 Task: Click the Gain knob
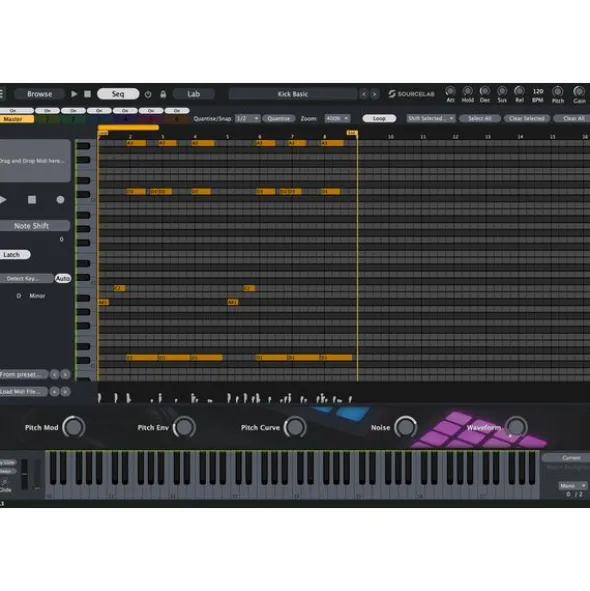(579, 92)
